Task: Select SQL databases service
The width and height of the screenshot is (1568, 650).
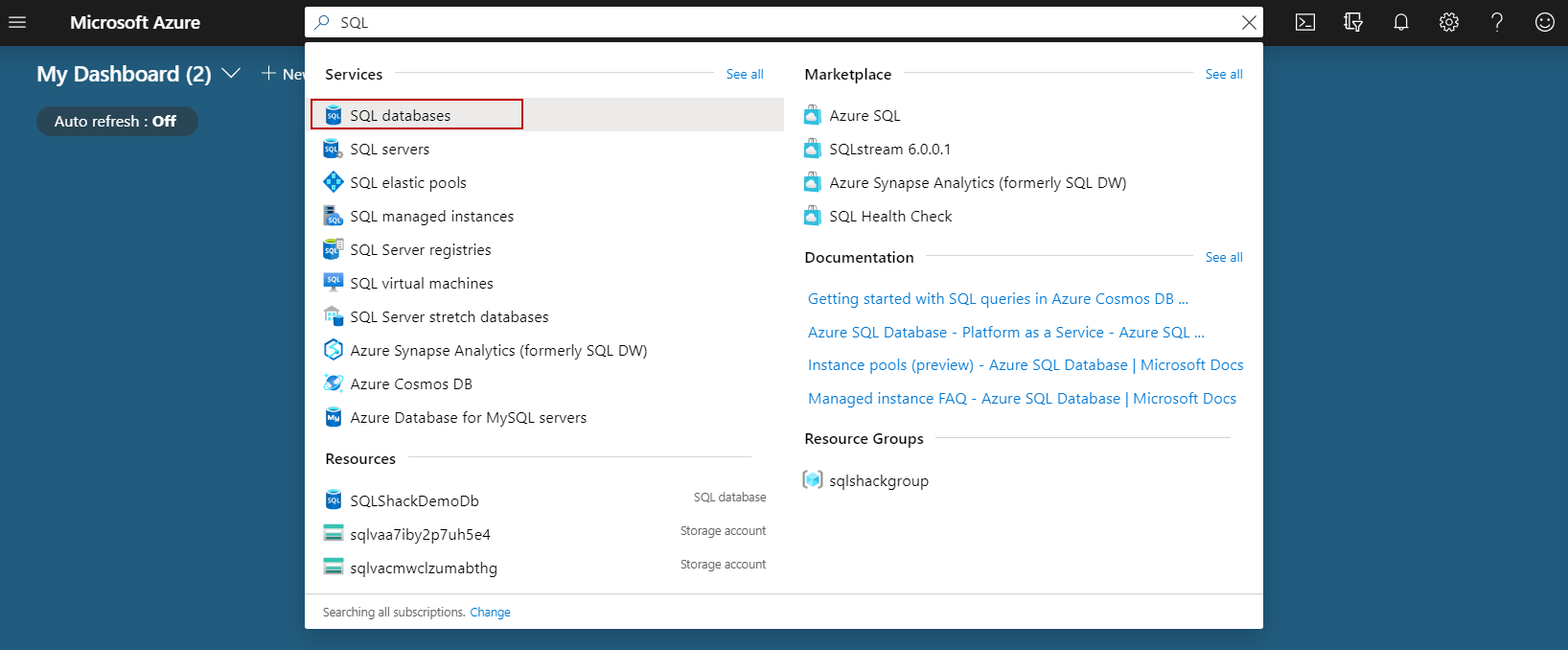Action: 401,116
